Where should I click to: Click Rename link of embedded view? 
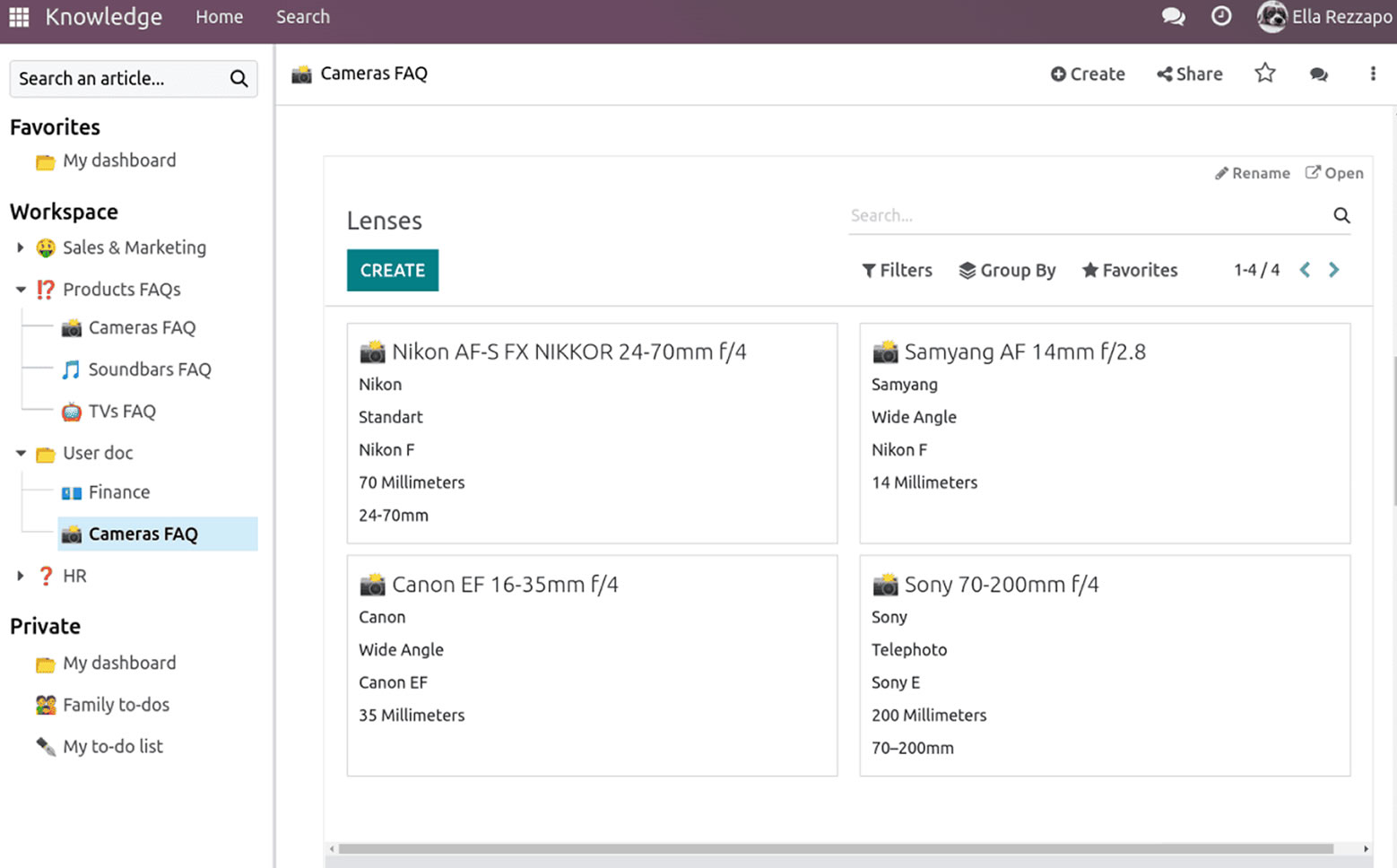point(1253,173)
